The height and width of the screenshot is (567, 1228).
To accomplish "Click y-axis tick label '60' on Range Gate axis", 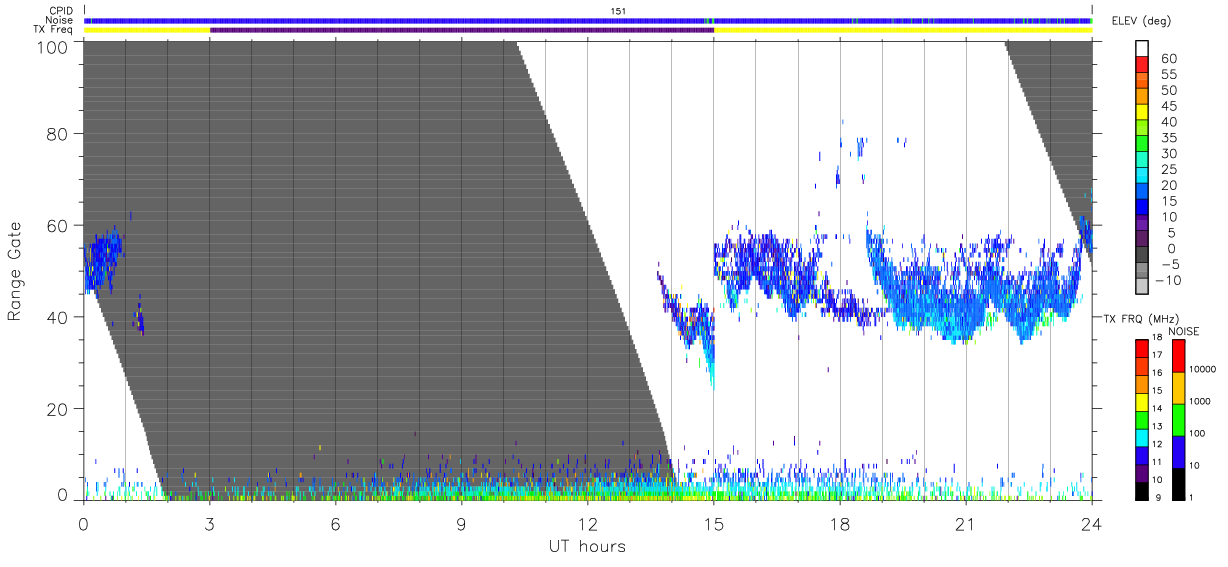I will coord(56,226).
